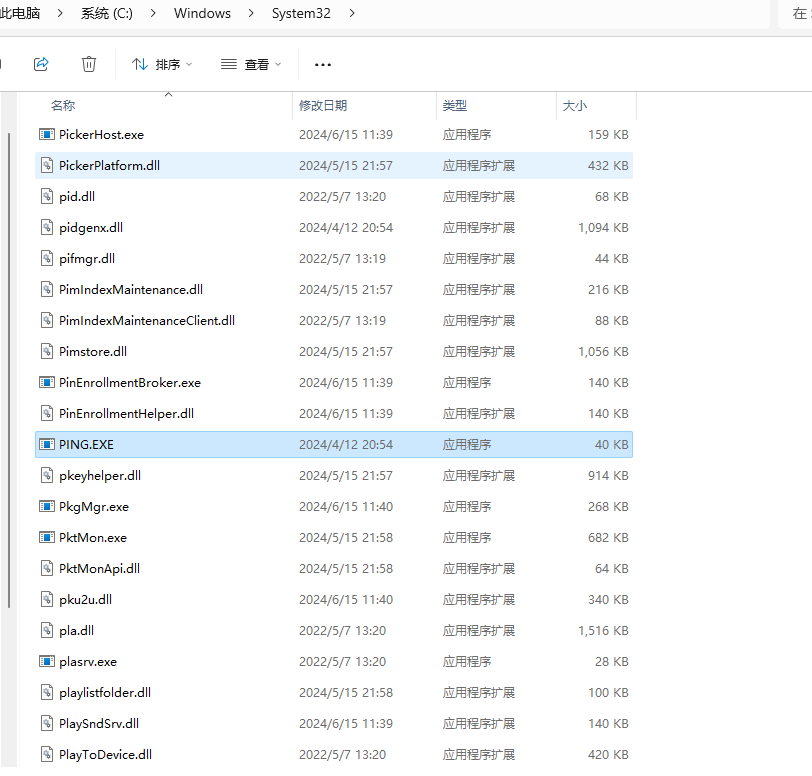This screenshot has width=812, height=776.
Task: Select pla.dll file icon
Action: pyautogui.click(x=47, y=630)
